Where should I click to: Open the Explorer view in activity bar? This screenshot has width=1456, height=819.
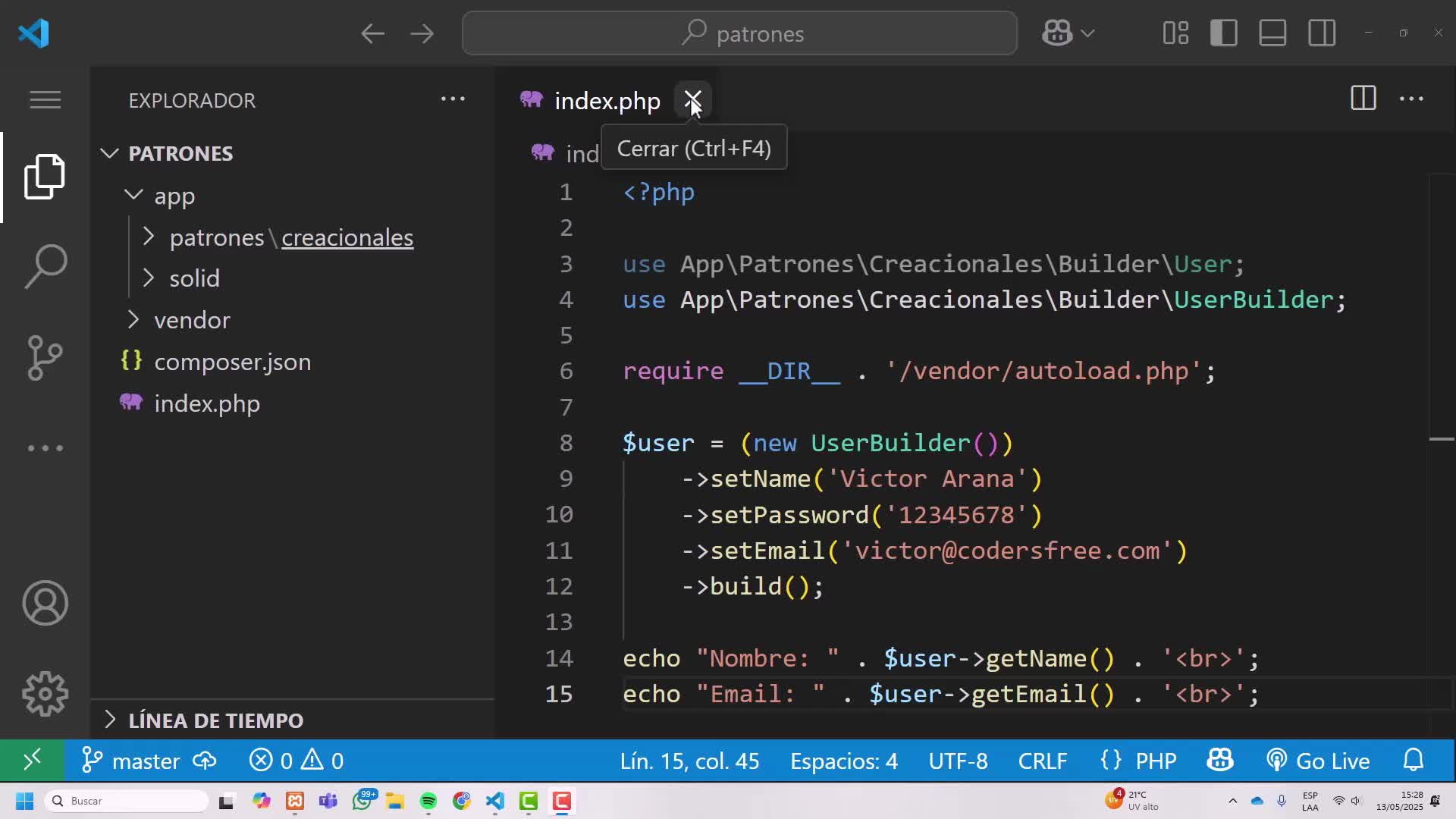click(x=45, y=177)
